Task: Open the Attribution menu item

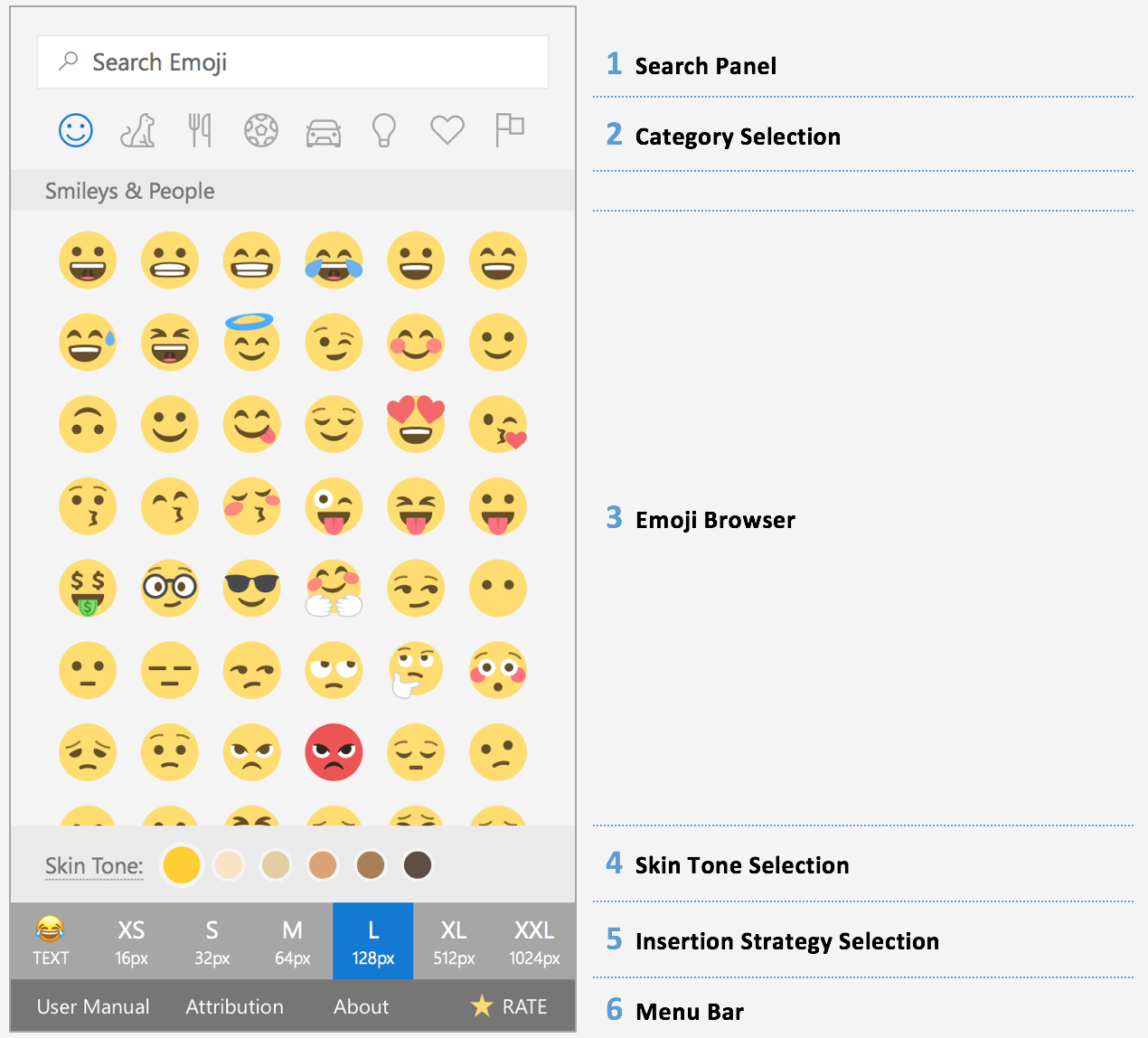Action: 235,1006
